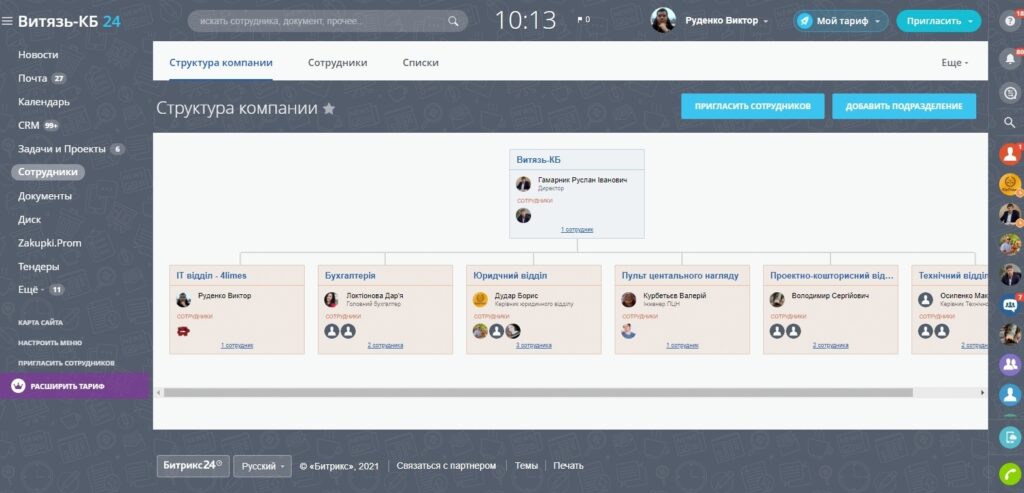Open Zakupki.Prom in left menu
This screenshot has width=1024, height=493.
pos(50,243)
